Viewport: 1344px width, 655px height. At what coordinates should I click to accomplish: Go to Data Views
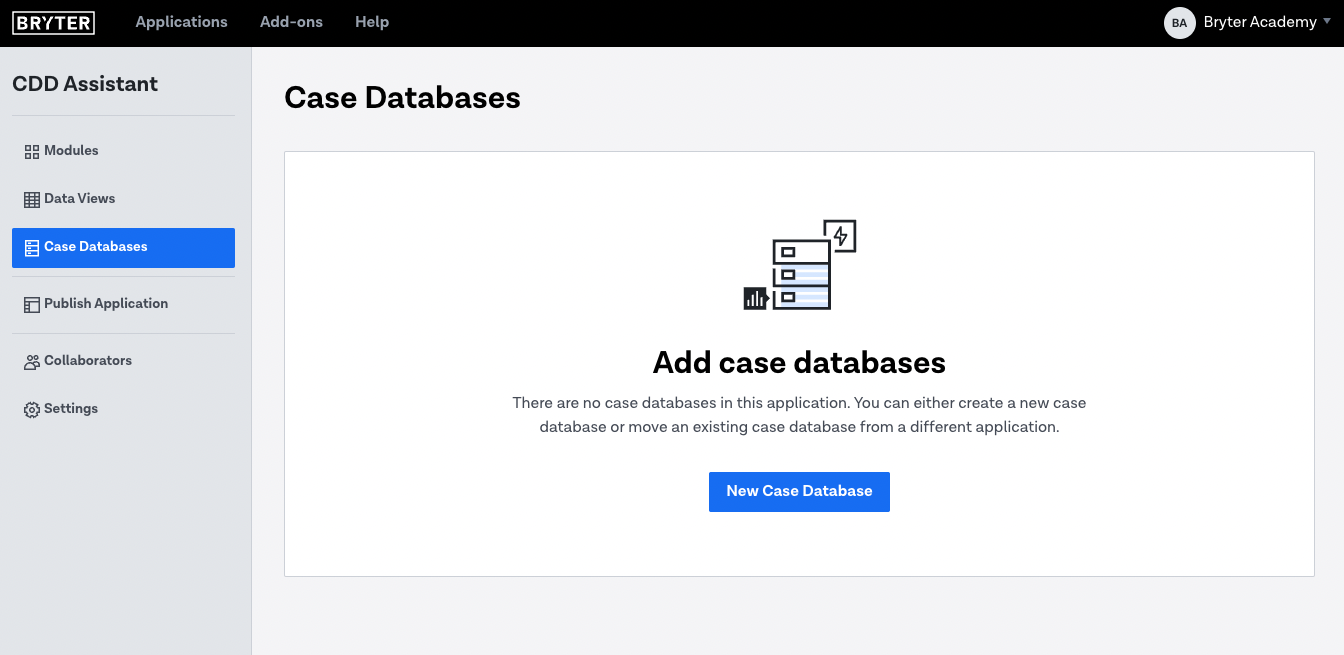coord(123,199)
